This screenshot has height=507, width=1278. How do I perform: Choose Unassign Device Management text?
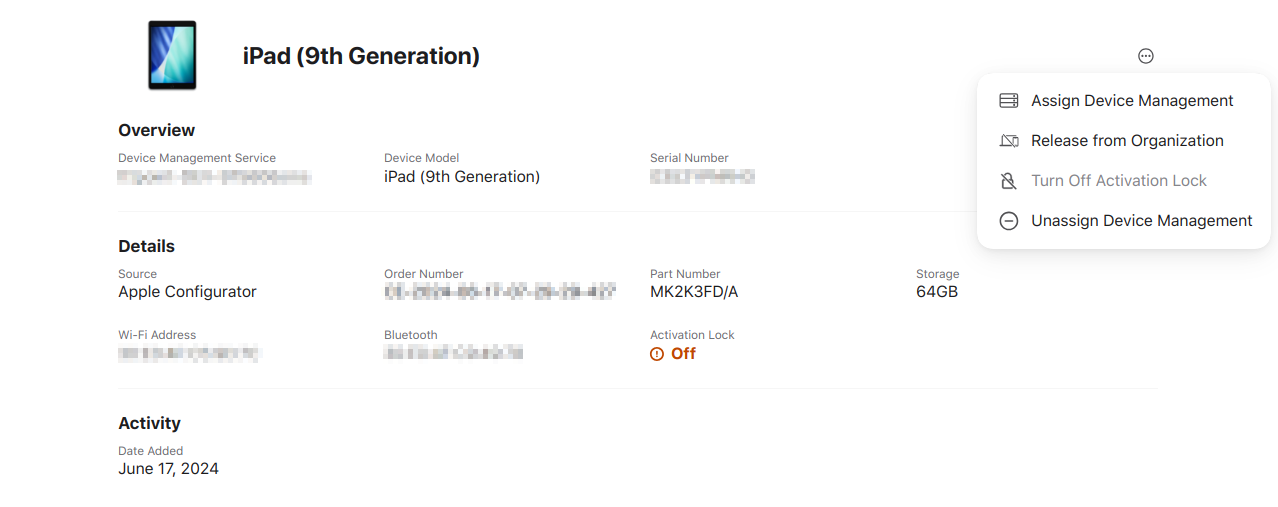pyautogui.click(x=1141, y=221)
